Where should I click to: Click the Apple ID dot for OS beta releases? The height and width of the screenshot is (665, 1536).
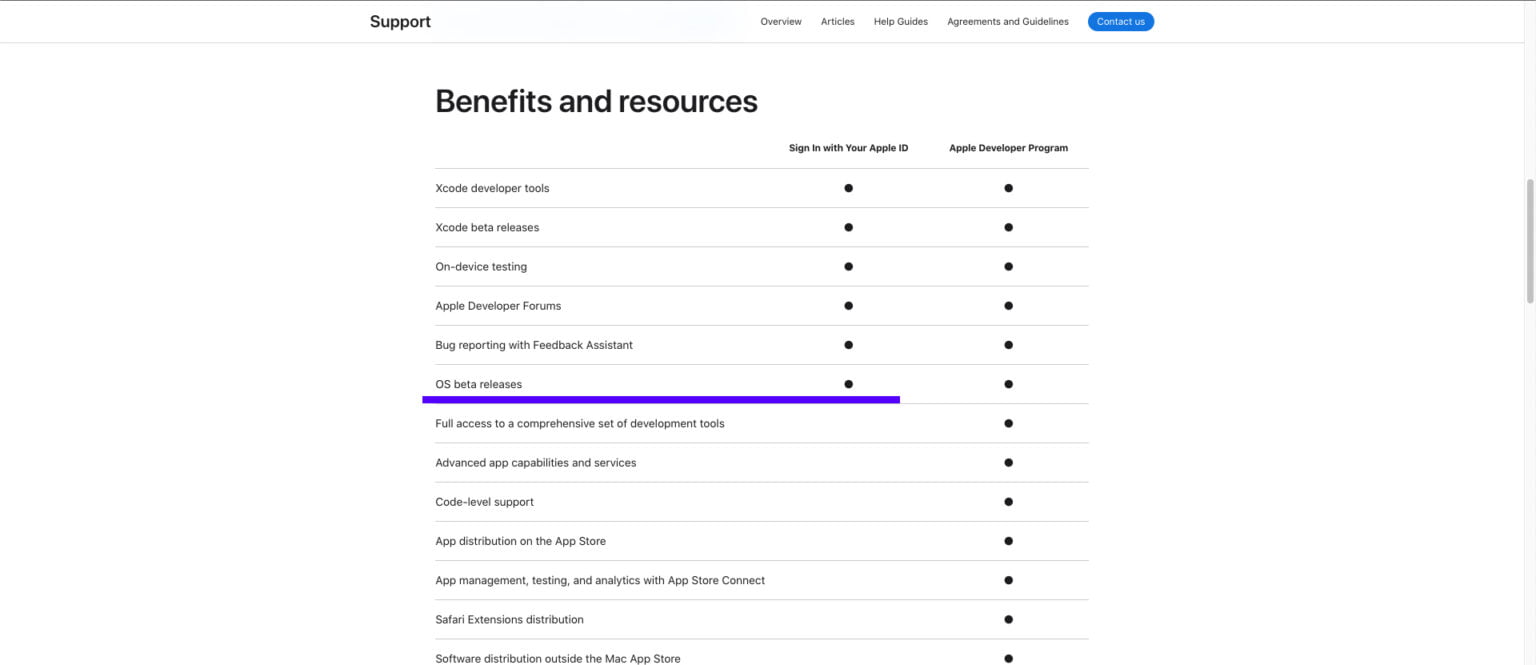click(848, 384)
